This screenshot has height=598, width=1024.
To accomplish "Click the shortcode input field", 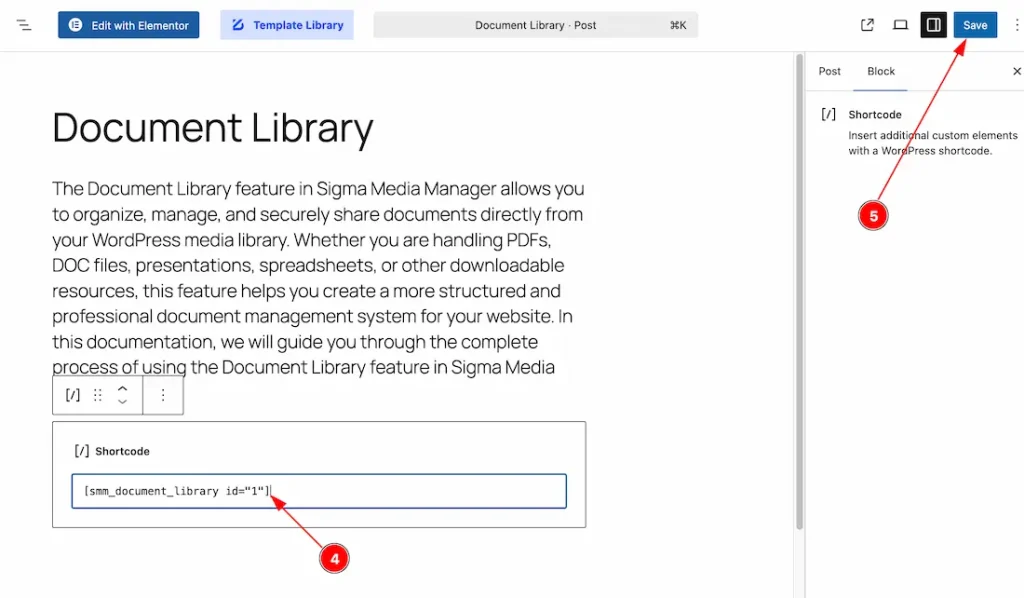I will [319, 491].
